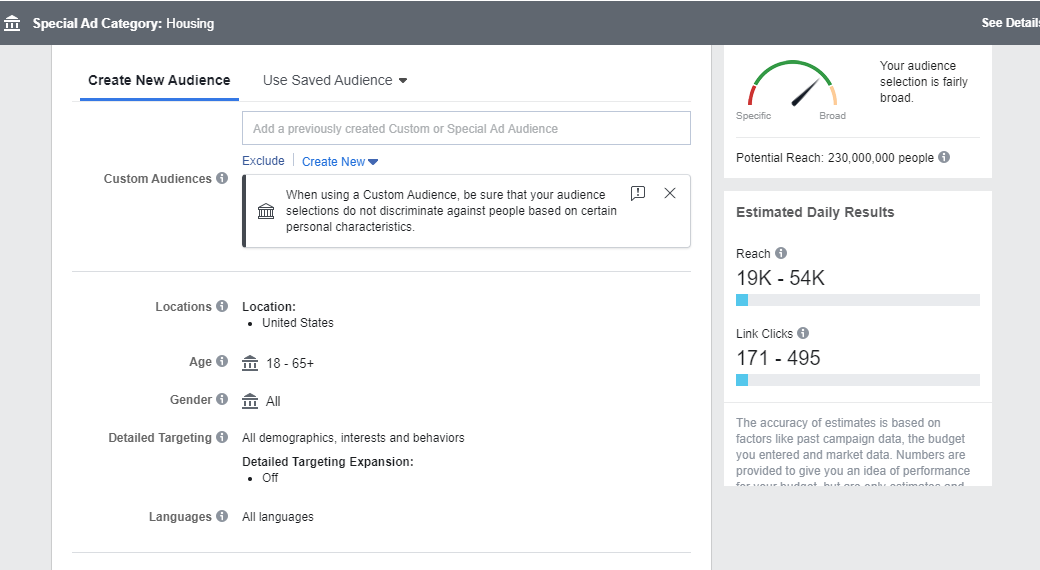Screen dimensions: 1040x570
Task: Click the Broad label under gauge
Action: click(x=832, y=115)
